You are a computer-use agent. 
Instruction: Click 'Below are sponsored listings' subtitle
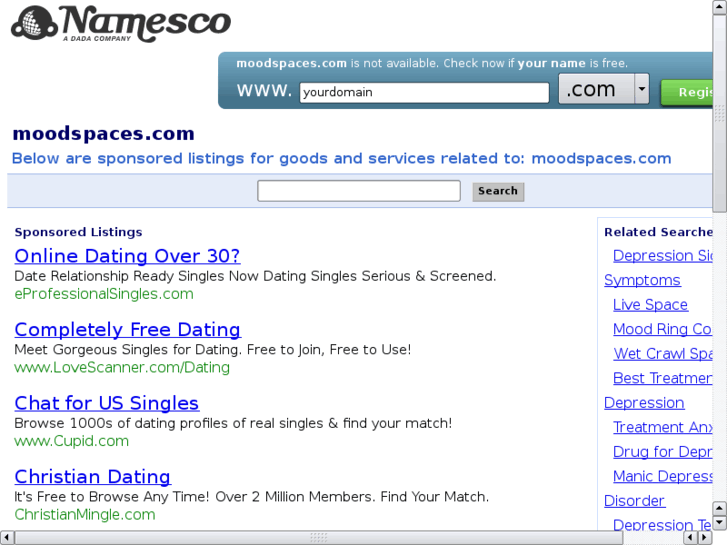tap(341, 159)
